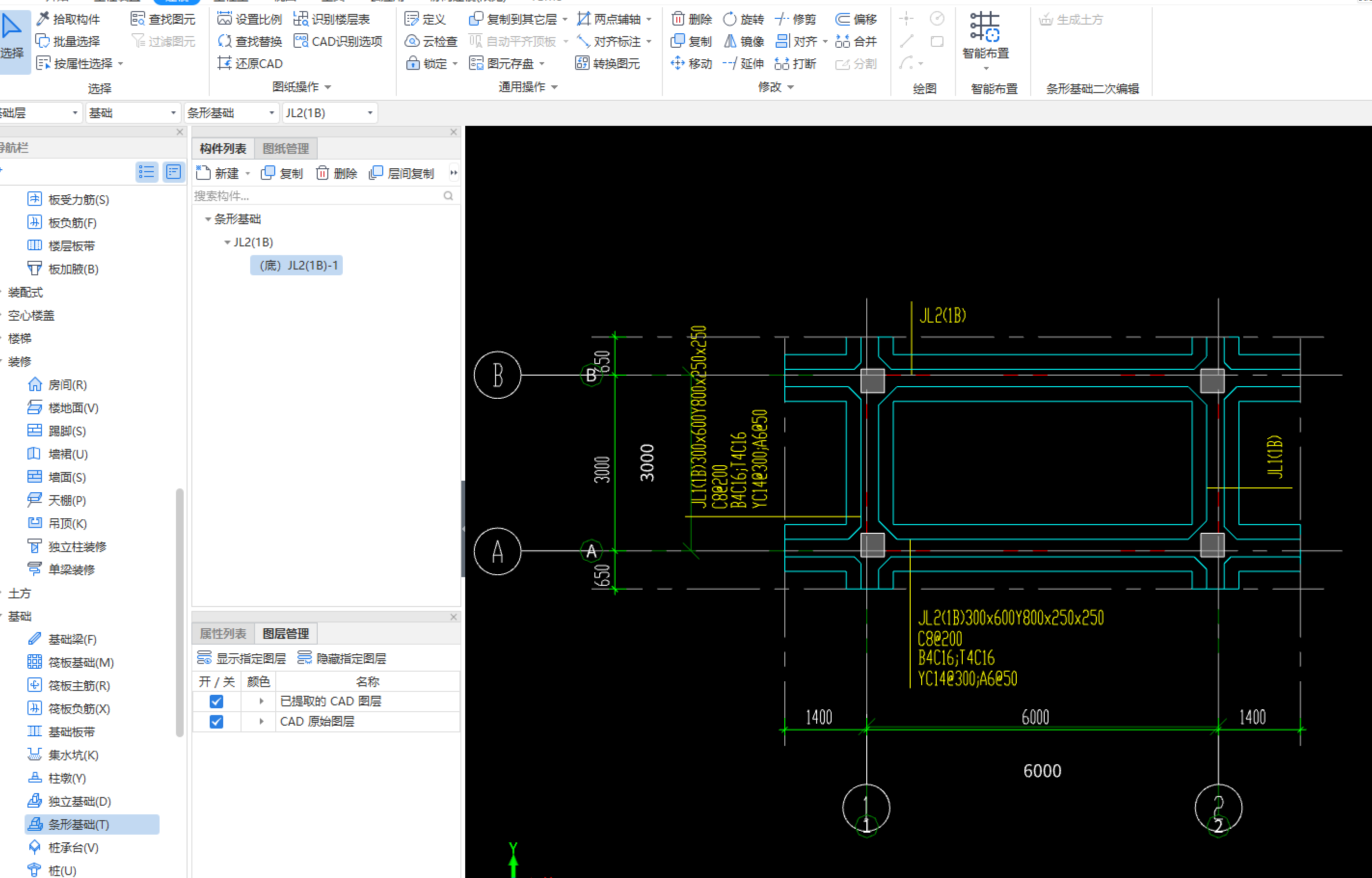Open 查找图元 find element tool
Viewport: 1372px width, 878px height.
point(163,19)
